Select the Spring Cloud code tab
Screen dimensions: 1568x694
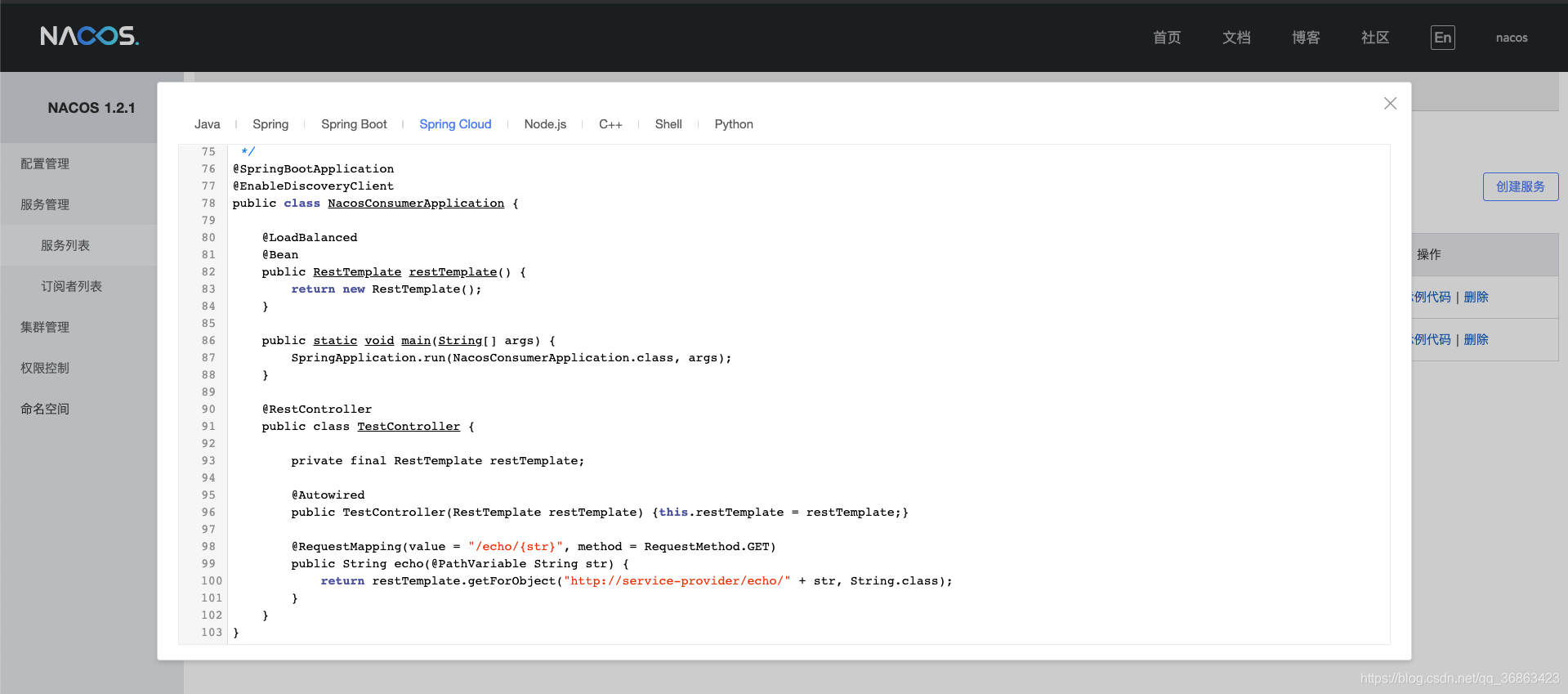[x=455, y=124]
